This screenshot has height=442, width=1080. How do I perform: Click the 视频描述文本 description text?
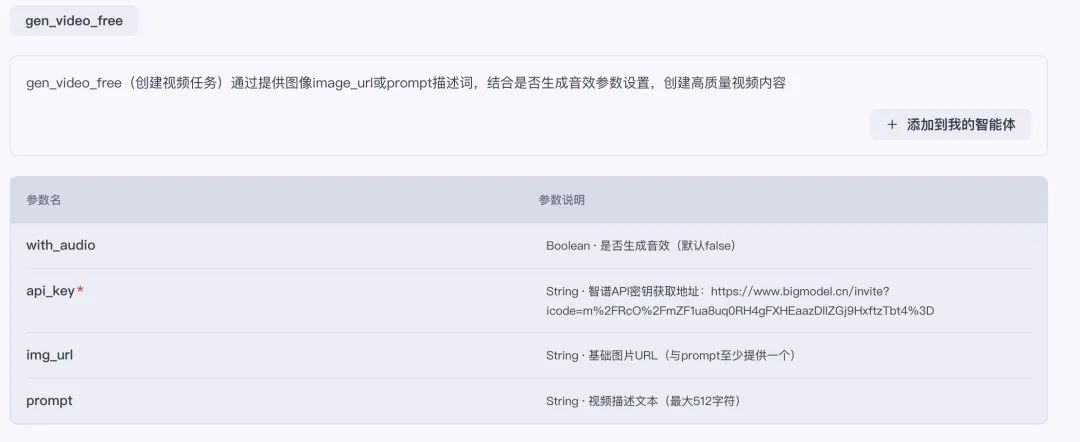(x=621, y=402)
